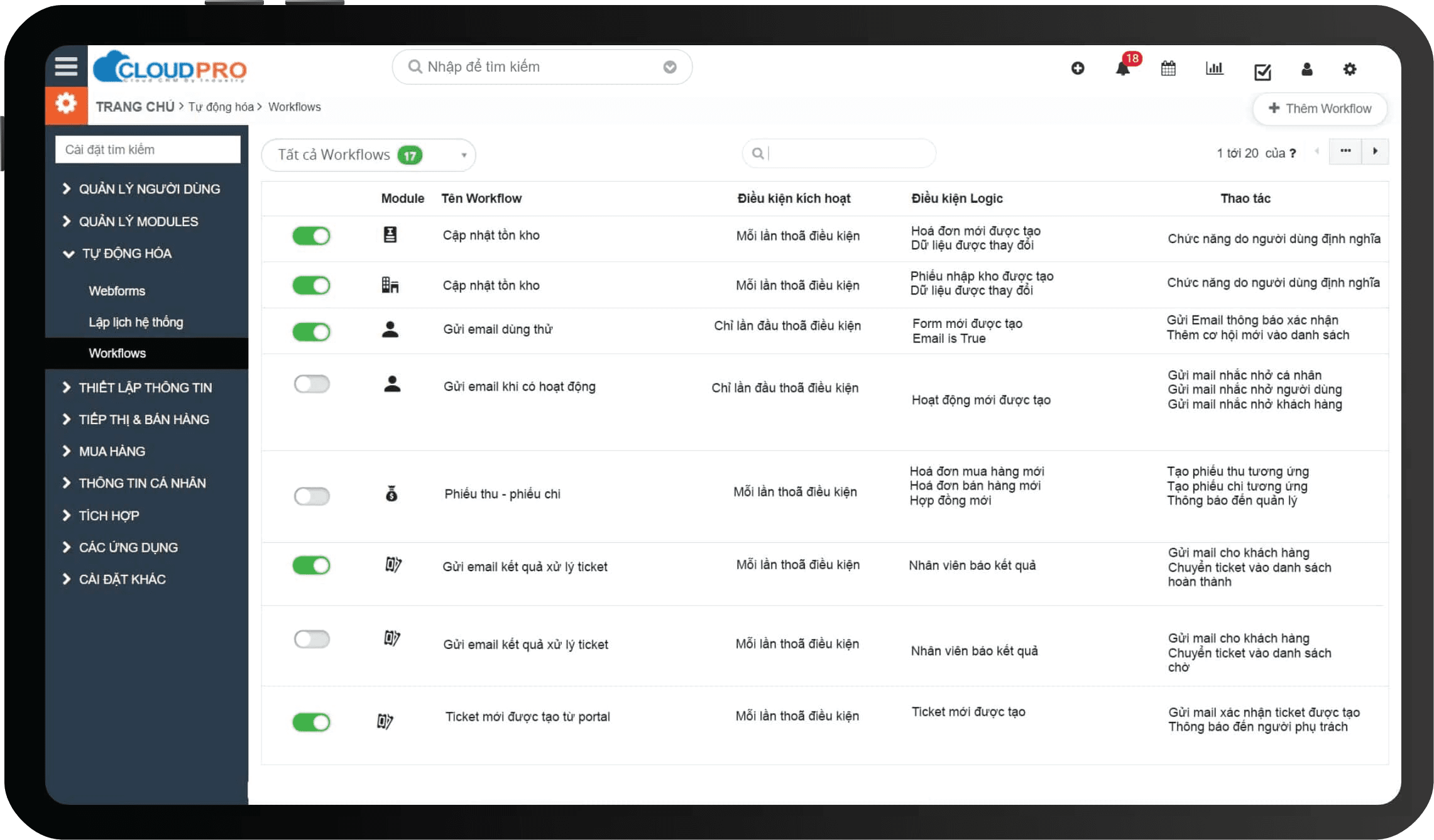Open the Tất cả Workflows dropdown
The width and height of the screenshot is (1434, 840).
[x=368, y=155]
